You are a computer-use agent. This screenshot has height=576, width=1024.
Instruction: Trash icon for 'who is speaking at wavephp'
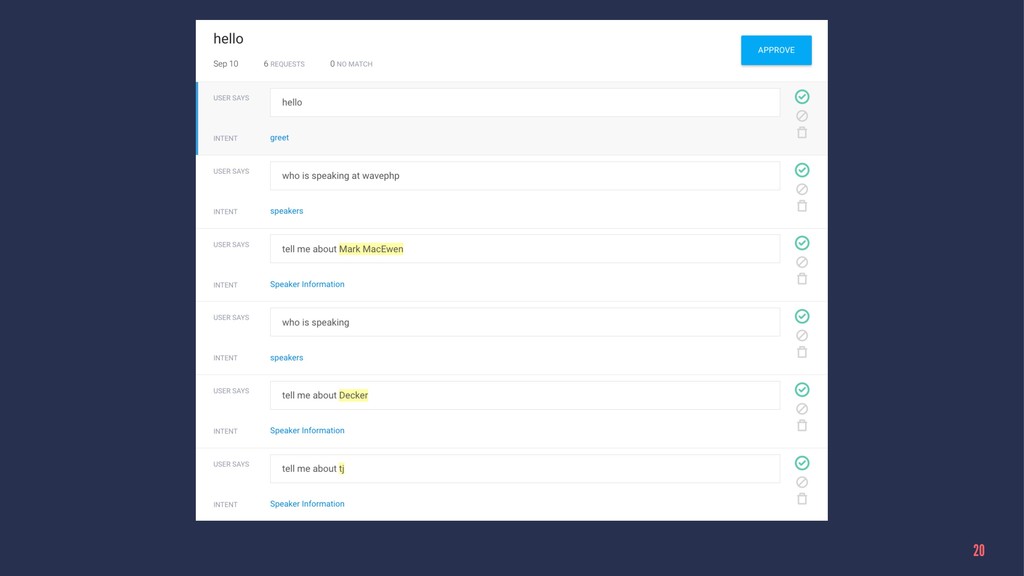[802, 206]
